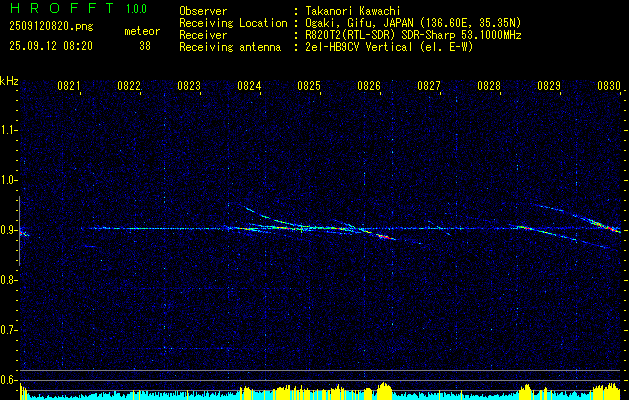Select the version number 1.0.0
Viewport: 629px width, 400px height.
tap(136, 8)
